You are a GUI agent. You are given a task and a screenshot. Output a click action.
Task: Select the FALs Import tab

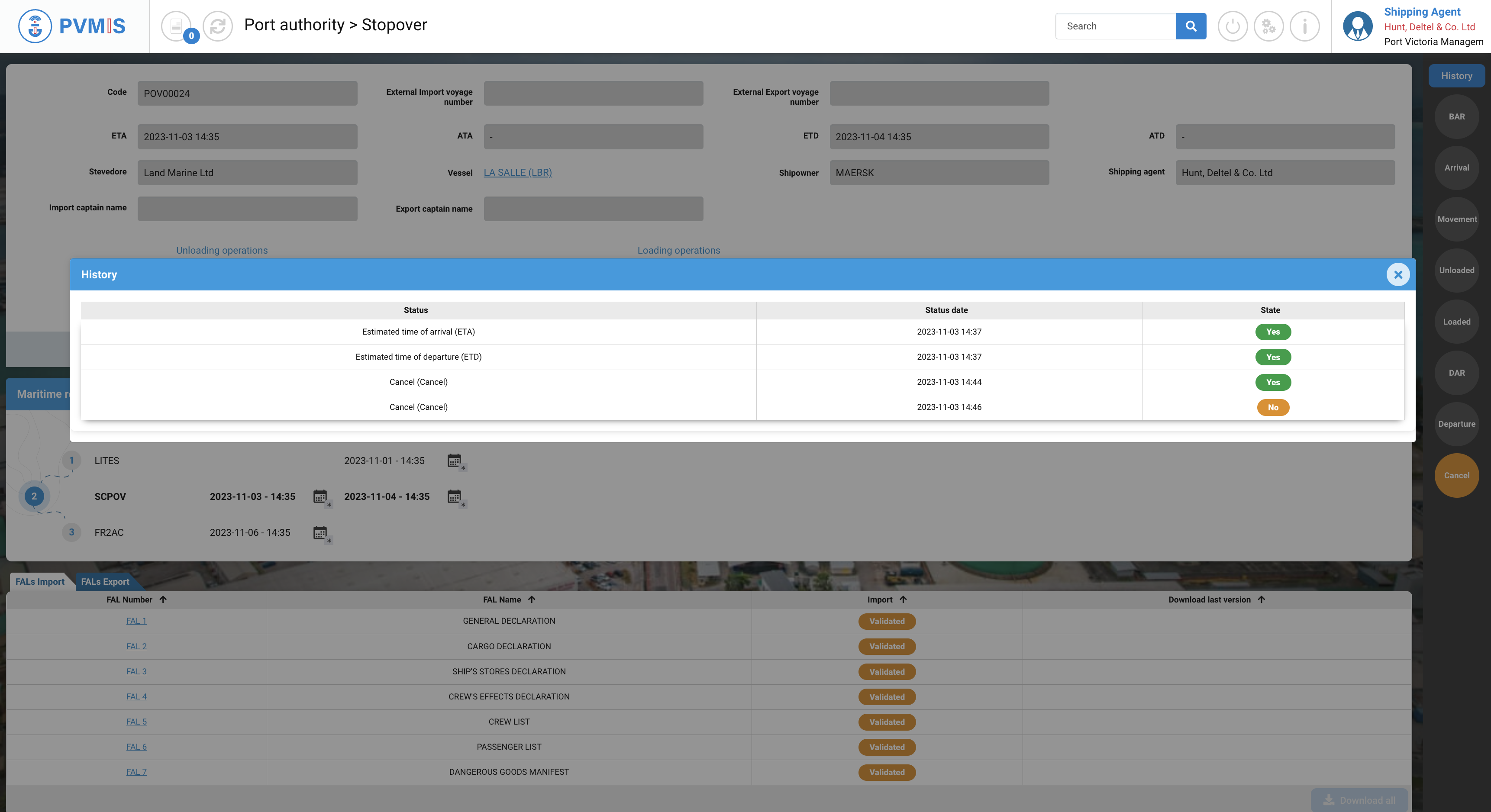pyautogui.click(x=40, y=582)
